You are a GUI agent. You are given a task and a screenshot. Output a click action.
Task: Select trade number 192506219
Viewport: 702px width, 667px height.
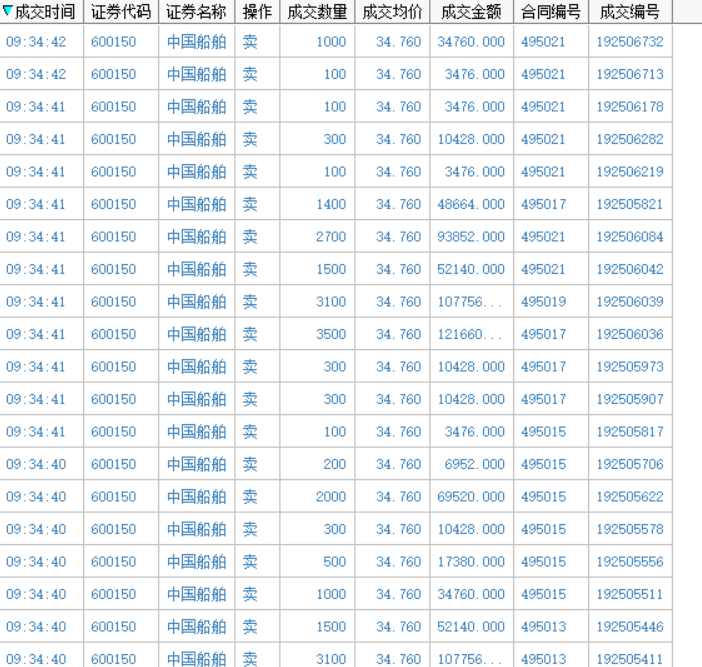630,171
